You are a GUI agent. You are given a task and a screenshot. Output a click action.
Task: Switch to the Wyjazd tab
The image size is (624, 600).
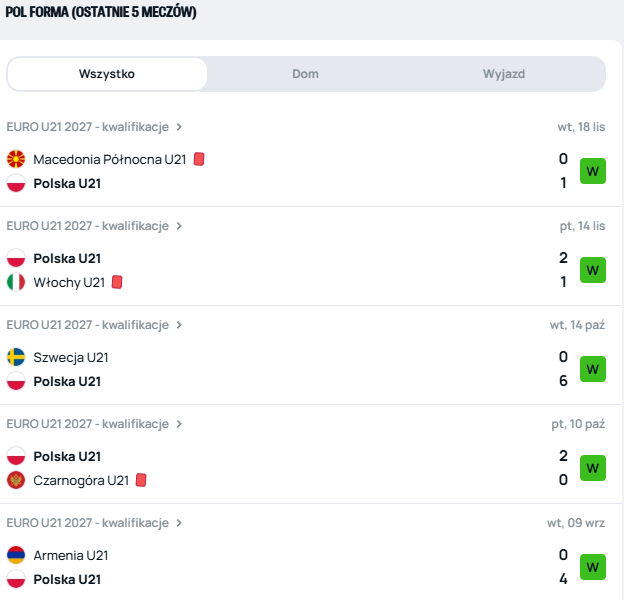click(504, 74)
